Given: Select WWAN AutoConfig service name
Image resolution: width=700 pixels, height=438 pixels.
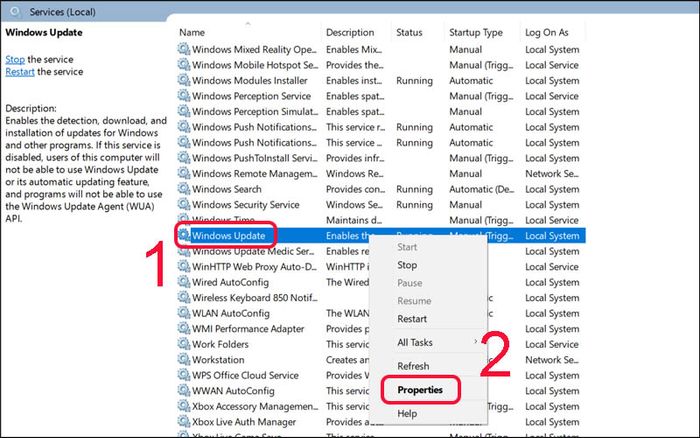Looking at the screenshot, I should point(233,391).
